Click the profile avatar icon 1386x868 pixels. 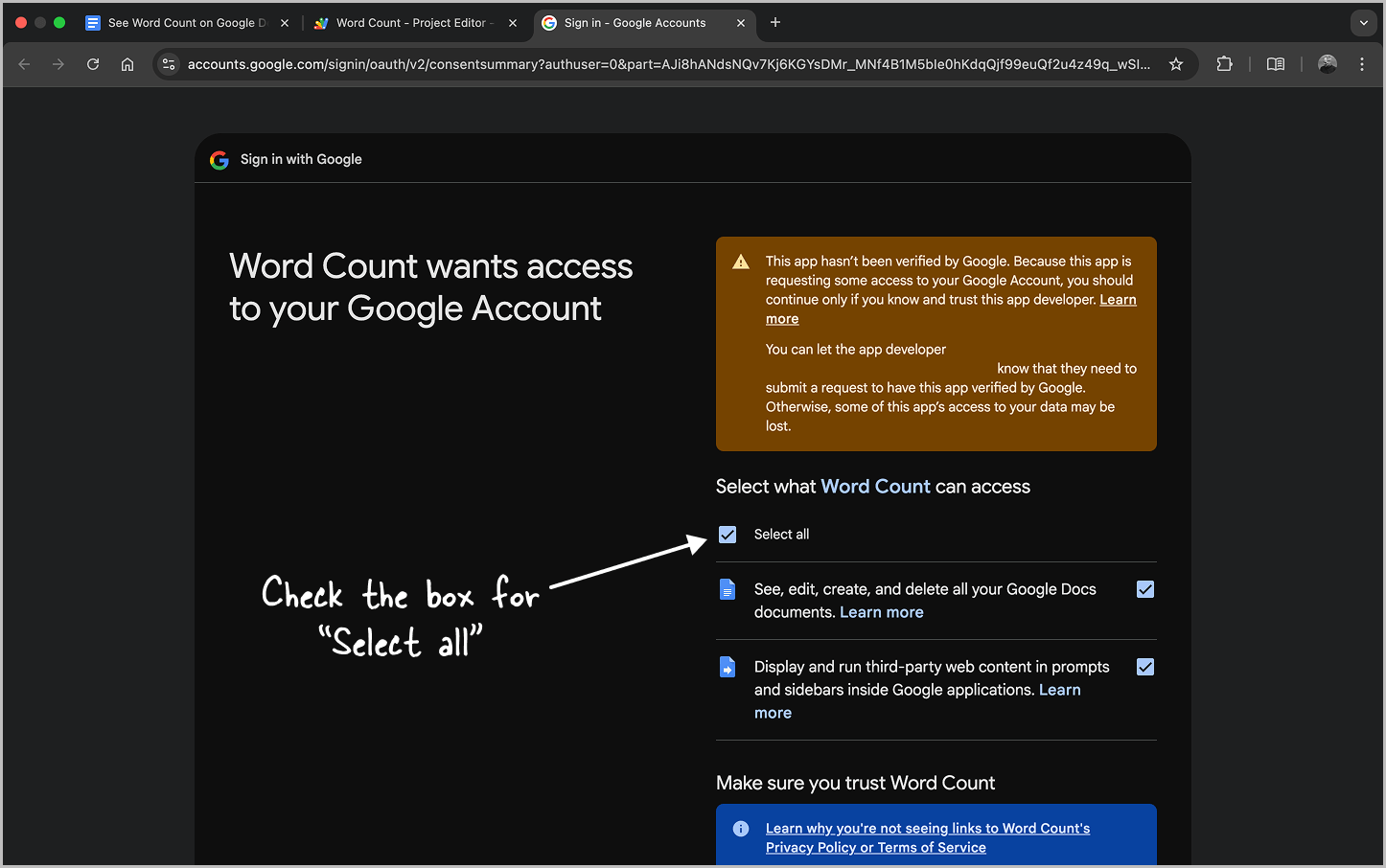coord(1328,64)
